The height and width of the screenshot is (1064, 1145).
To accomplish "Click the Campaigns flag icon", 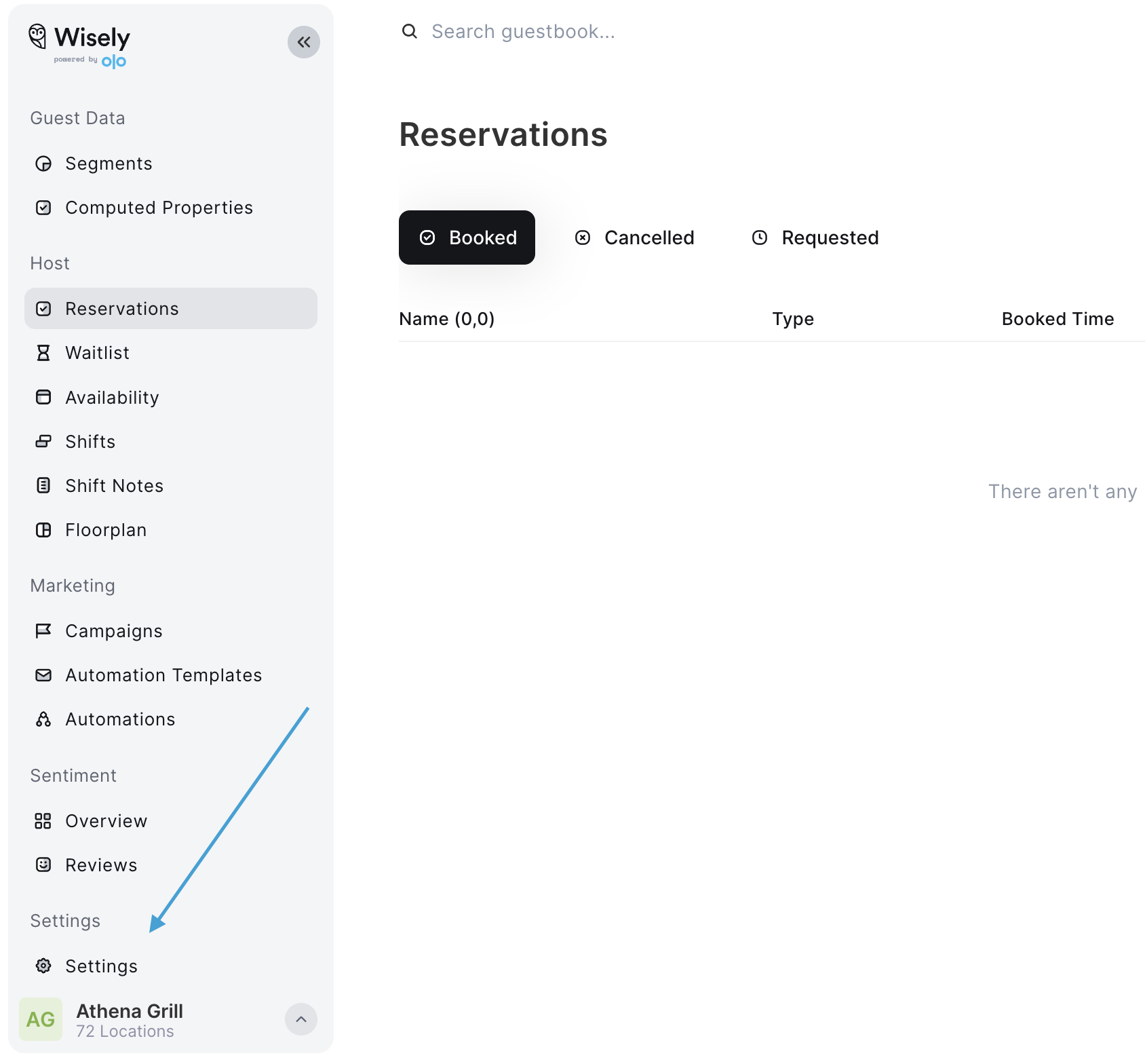I will [x=43, y=631].
